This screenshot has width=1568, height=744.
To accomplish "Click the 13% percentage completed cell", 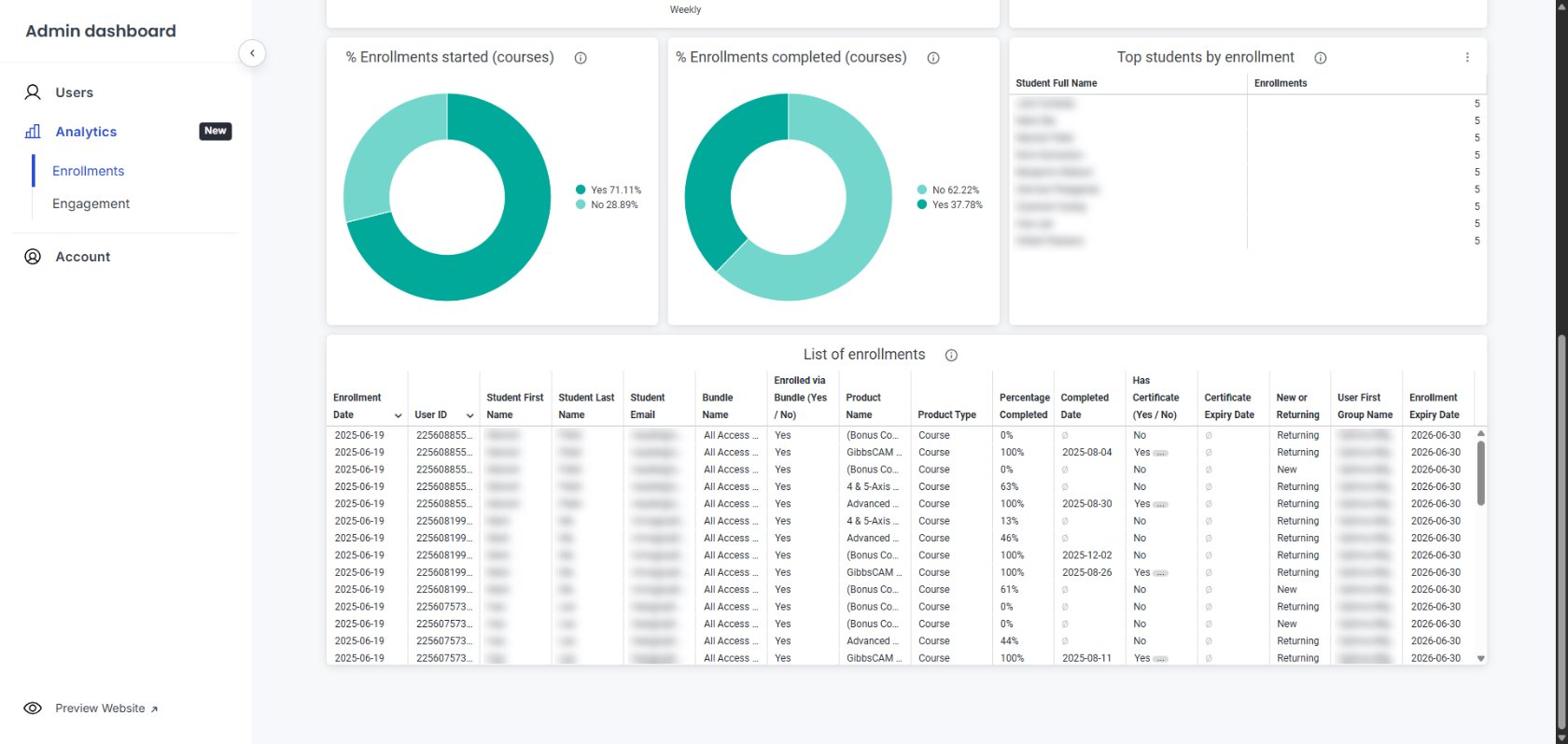I will click(x=1009, y=521).
